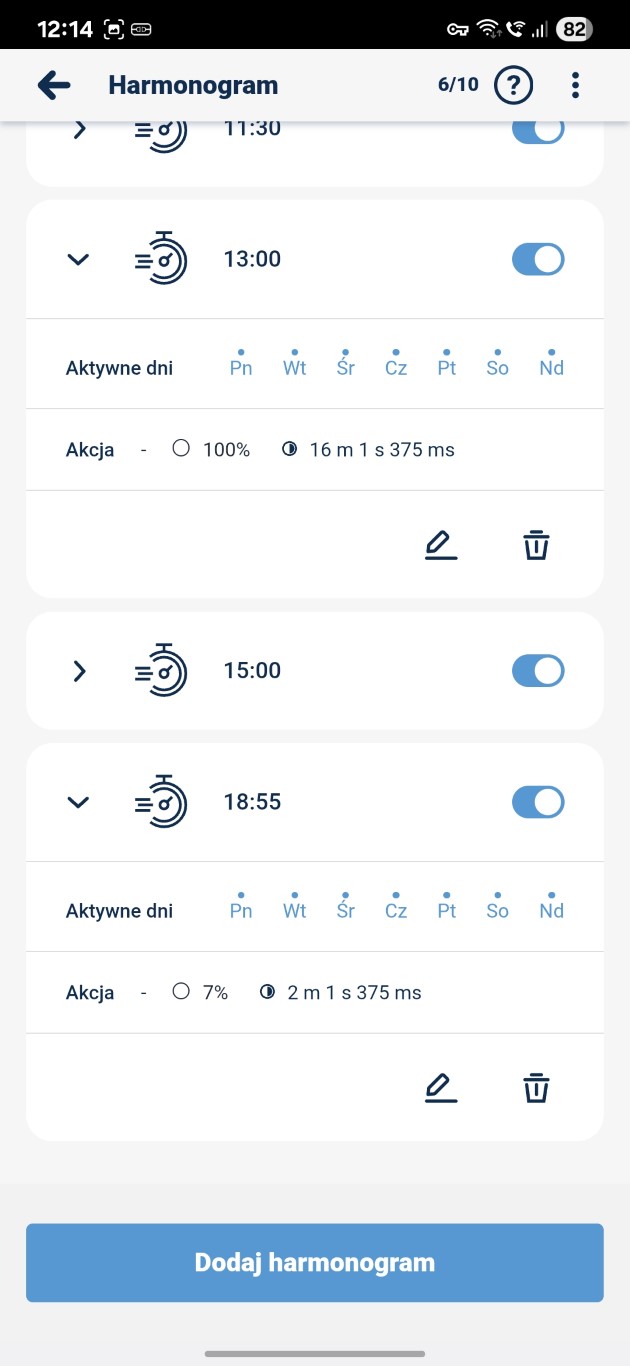Edit the 18:55 schedule with pencil icon

[440, 1088]
